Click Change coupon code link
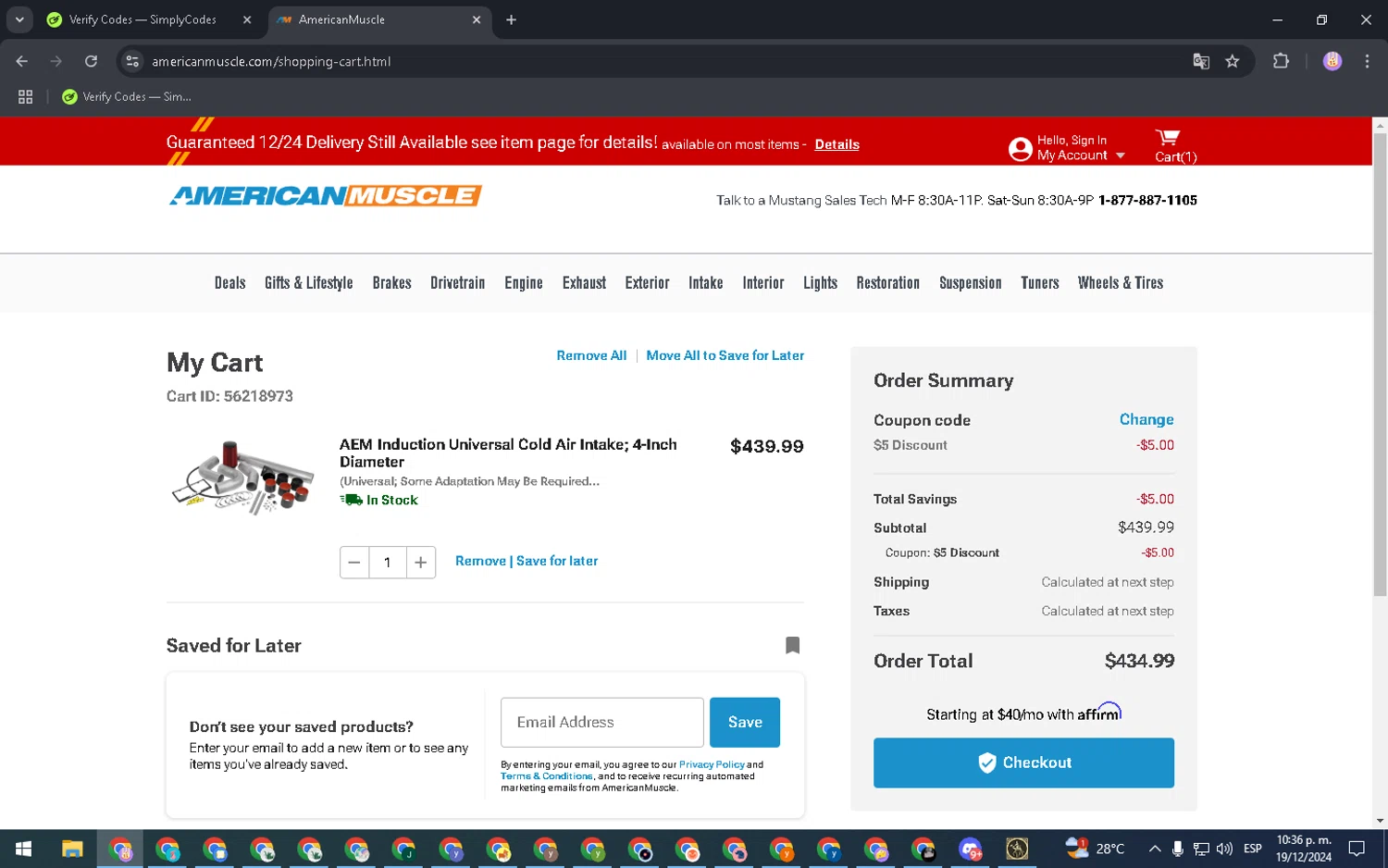Screen dimensions: 1388x868 coord(1146,419)
